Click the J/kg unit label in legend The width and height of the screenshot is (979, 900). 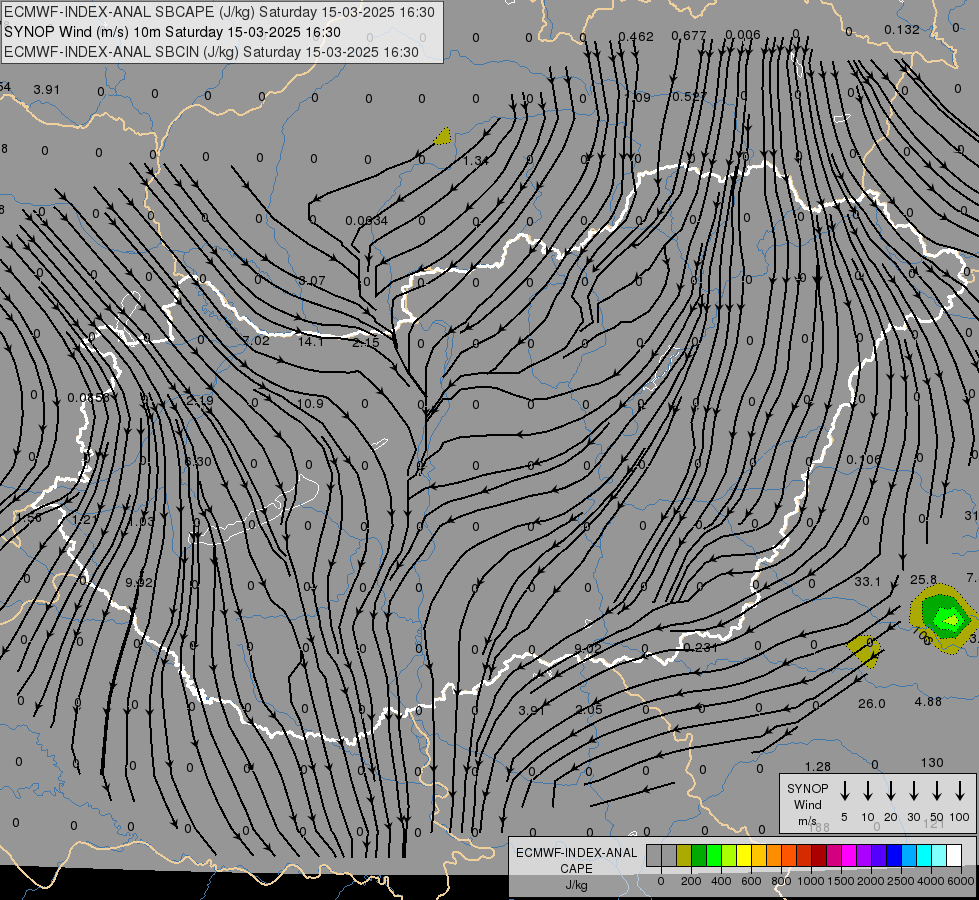pos(576,885)
